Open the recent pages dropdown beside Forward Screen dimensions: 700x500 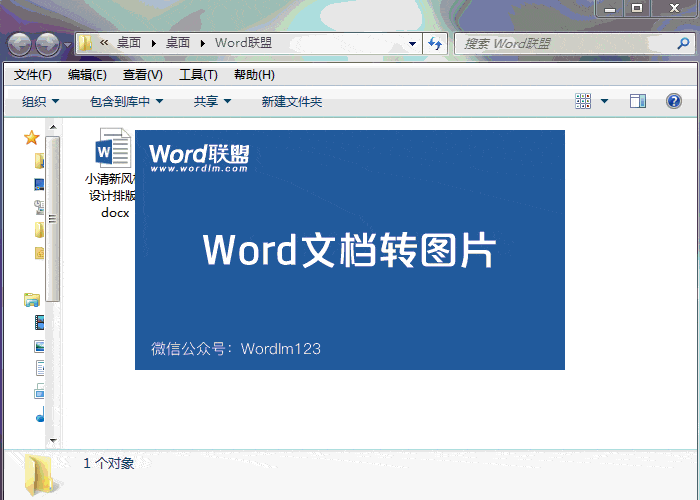point(67,45)
